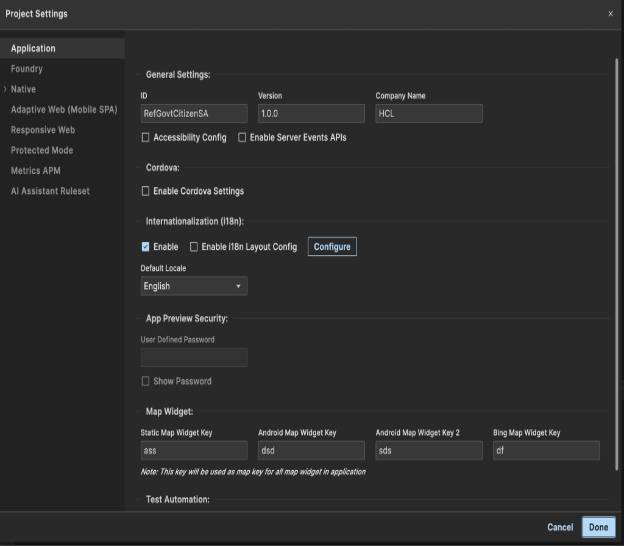Cancel the Project Settings changes
The image size is (624, 546).
click(x=560, y=527)
